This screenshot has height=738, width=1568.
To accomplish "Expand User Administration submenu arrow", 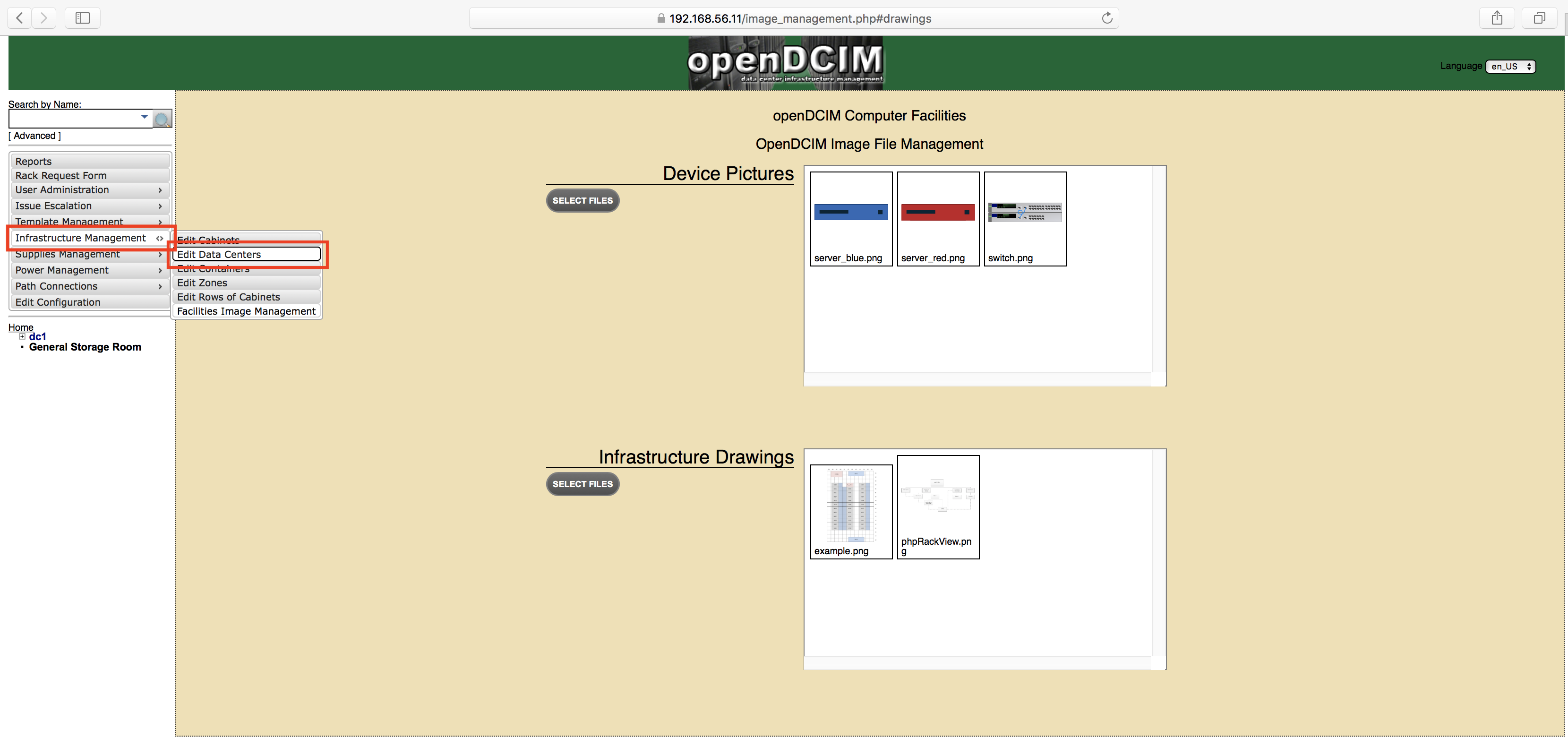I will [160, 190].
